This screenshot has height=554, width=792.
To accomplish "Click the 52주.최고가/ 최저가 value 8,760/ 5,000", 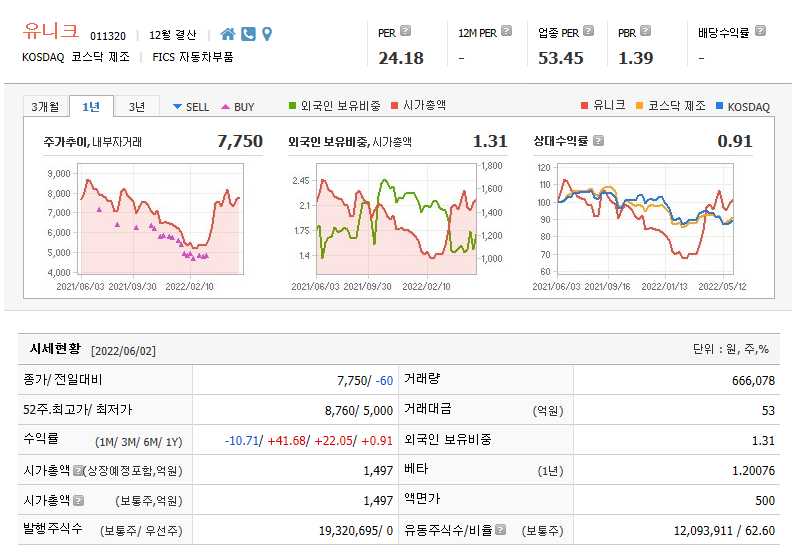I will tap(359, 411).
